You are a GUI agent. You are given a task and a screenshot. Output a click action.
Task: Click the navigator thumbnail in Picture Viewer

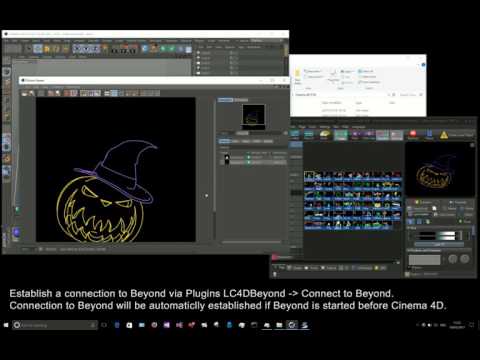point(253,117)
